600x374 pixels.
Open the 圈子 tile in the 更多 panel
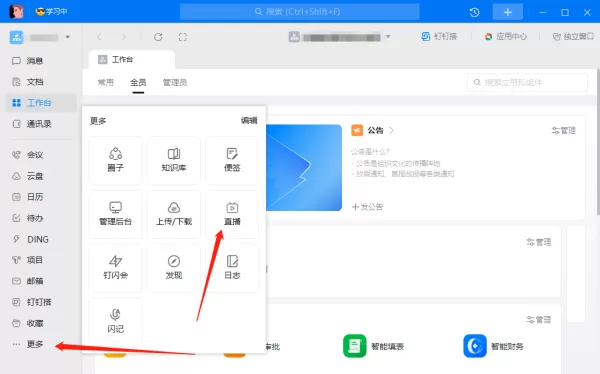coord(115,160)
